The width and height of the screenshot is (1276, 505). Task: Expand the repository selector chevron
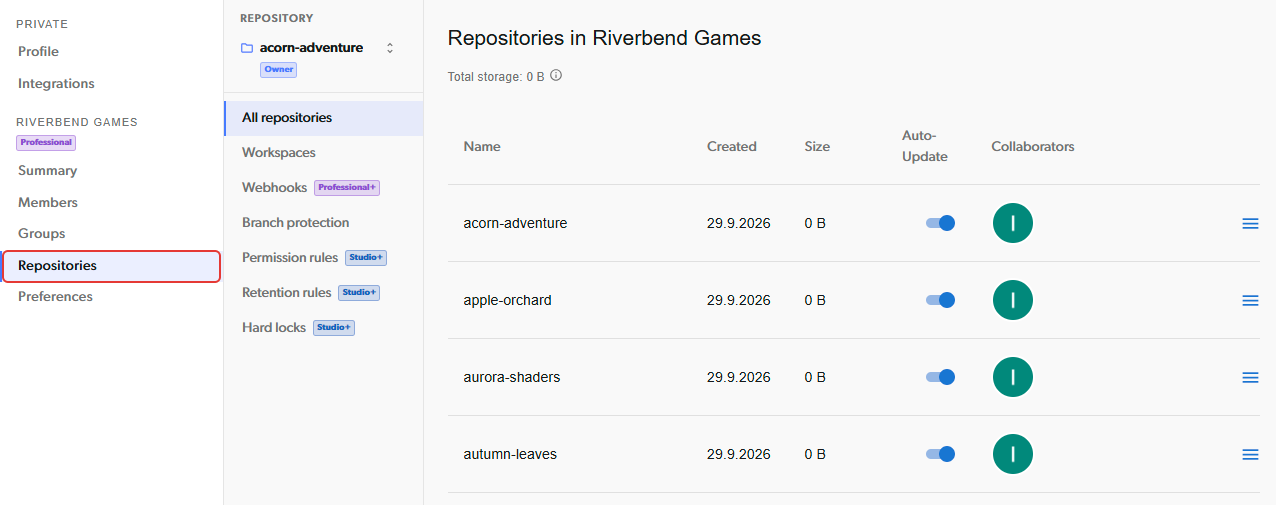[x=390, y=48]
